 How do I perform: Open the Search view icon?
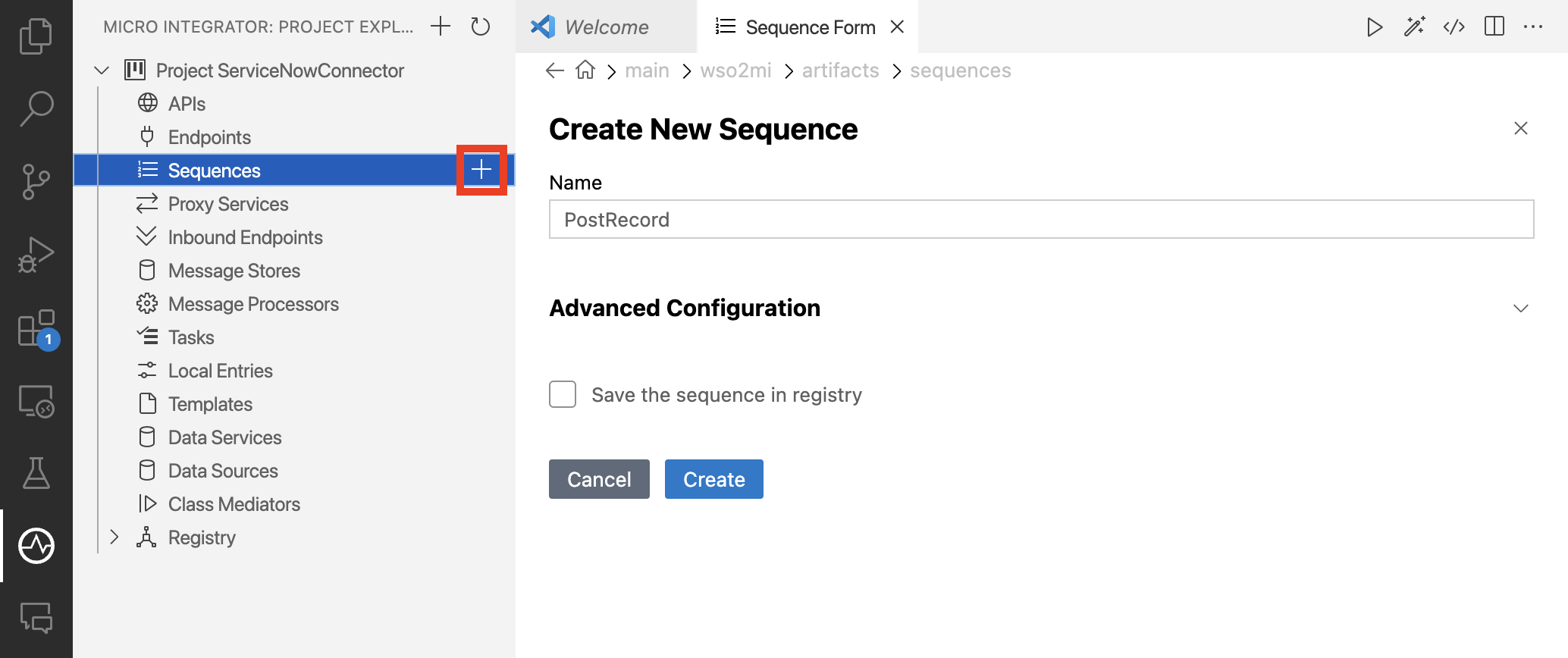[x=36, y=108]
